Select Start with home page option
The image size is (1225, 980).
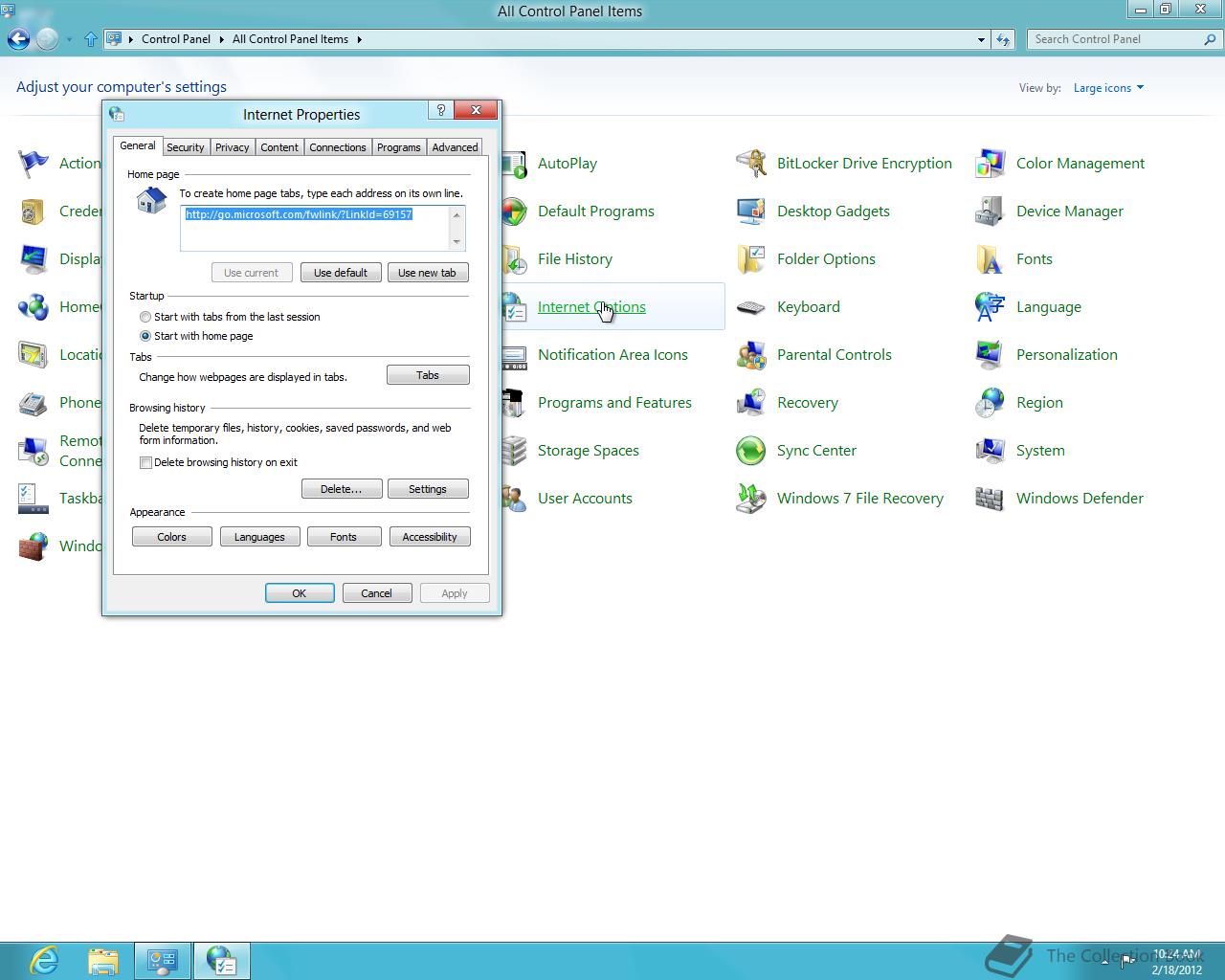pyautogui.click(x=145, y=336)
